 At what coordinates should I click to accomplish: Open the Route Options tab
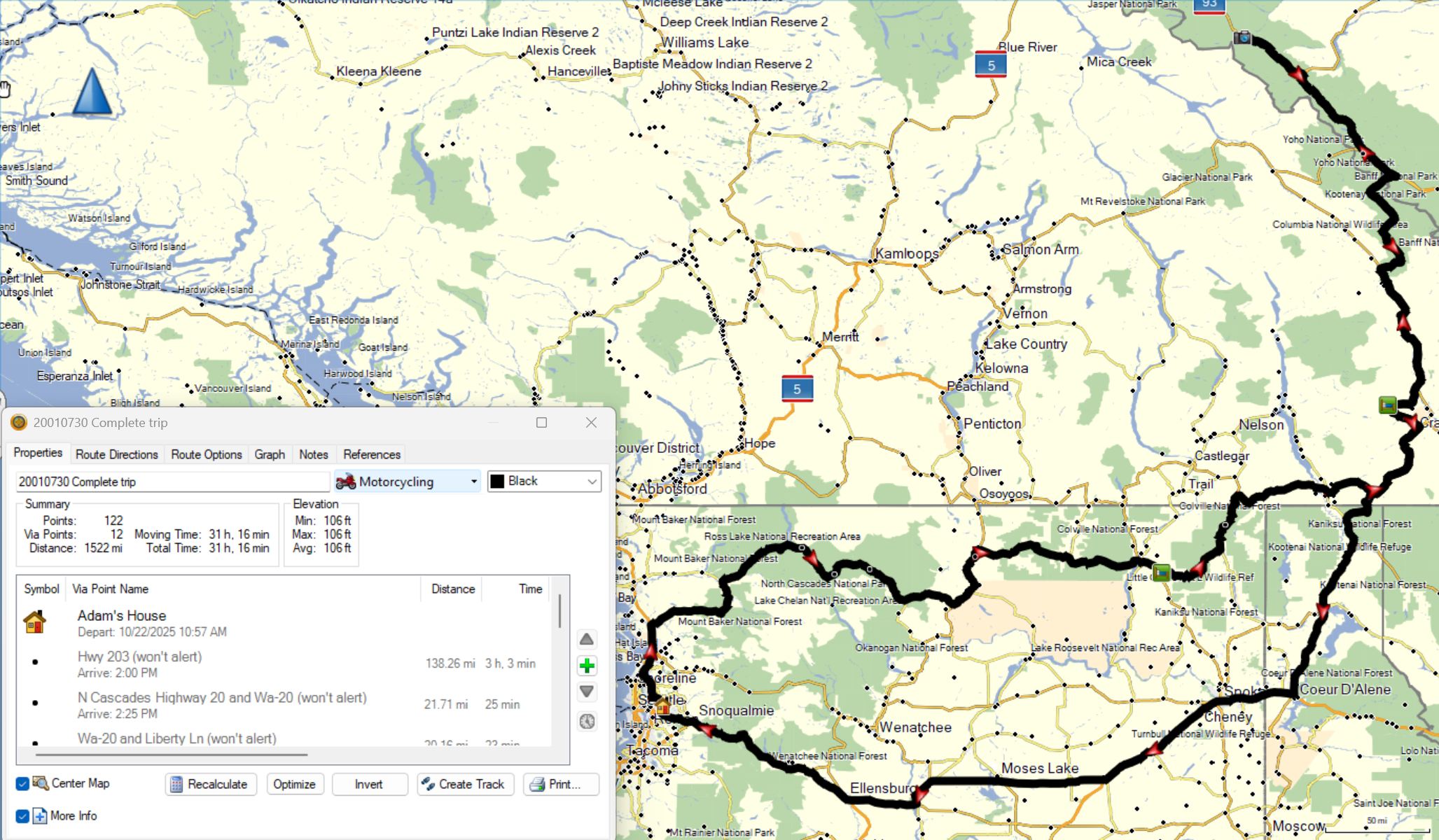(207, 454)
